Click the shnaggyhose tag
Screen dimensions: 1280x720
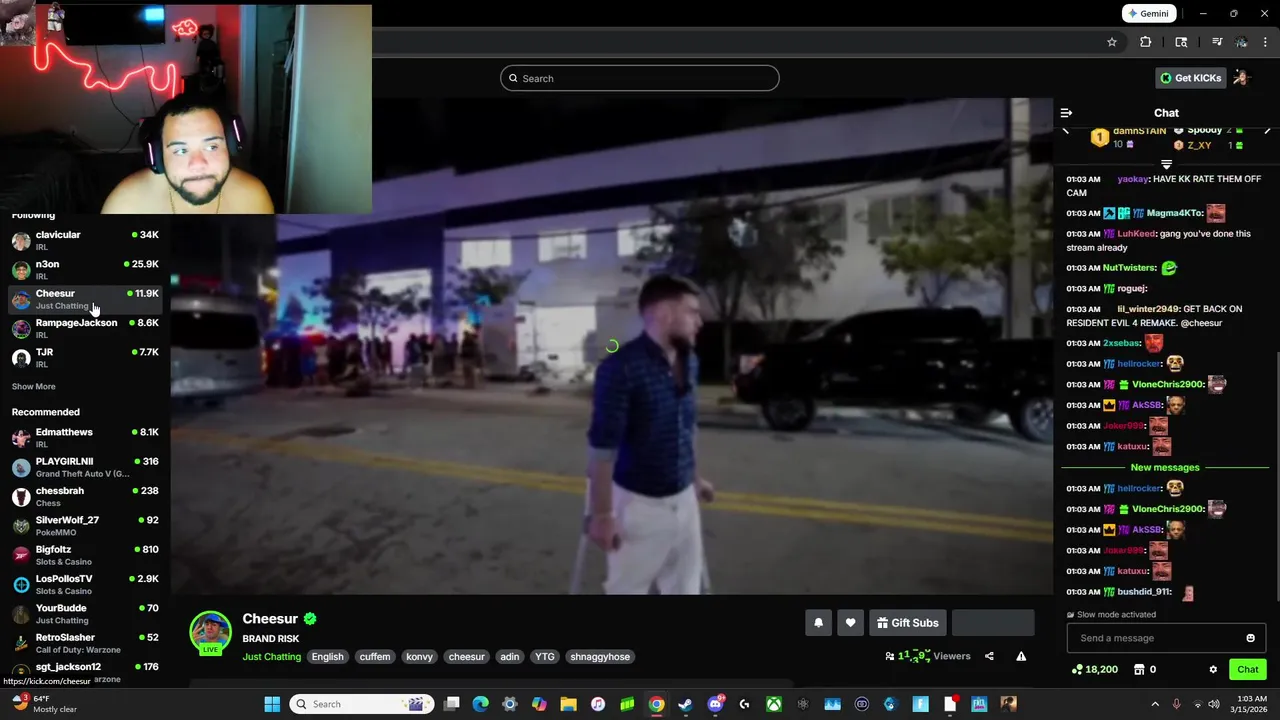click(600, 657)
